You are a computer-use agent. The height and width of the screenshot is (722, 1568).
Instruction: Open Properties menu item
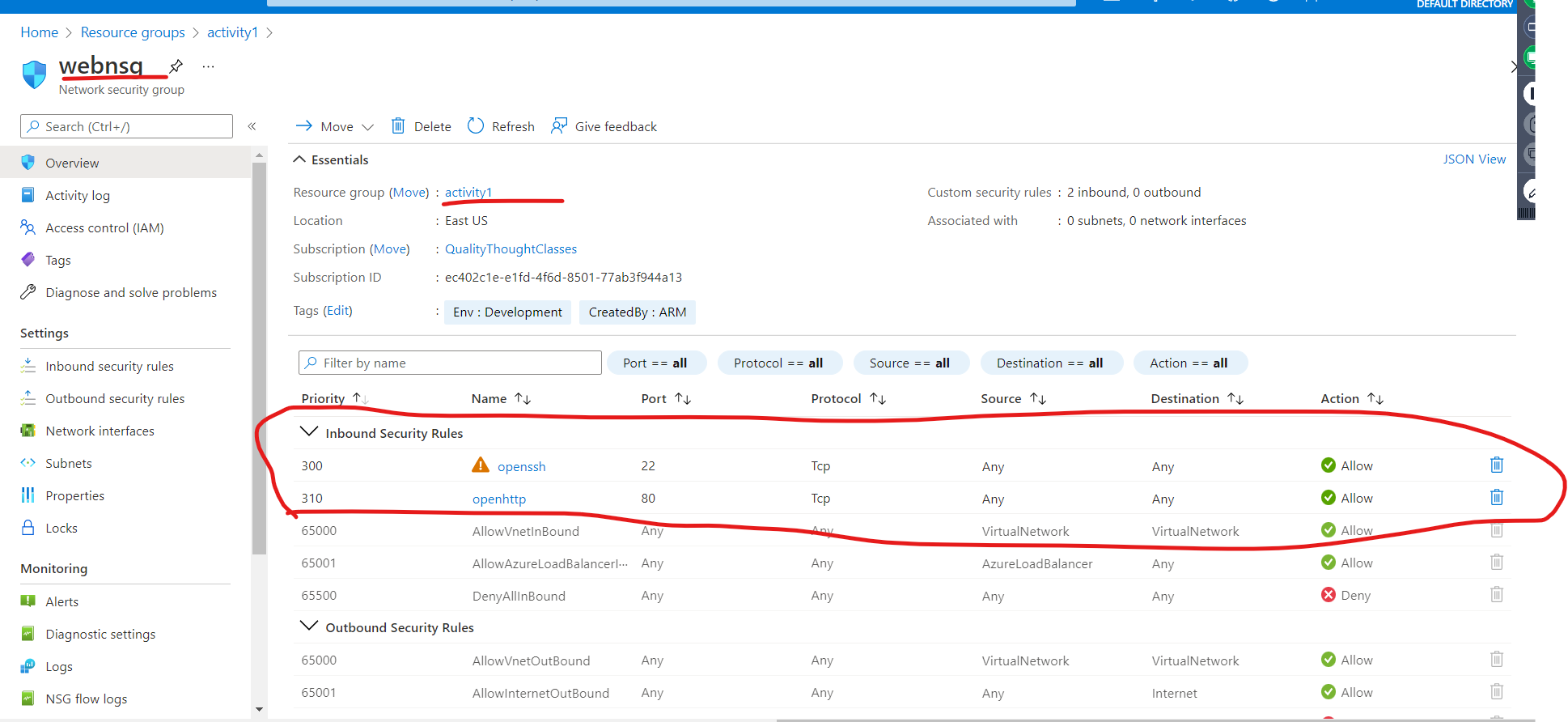tap(74, 495)
